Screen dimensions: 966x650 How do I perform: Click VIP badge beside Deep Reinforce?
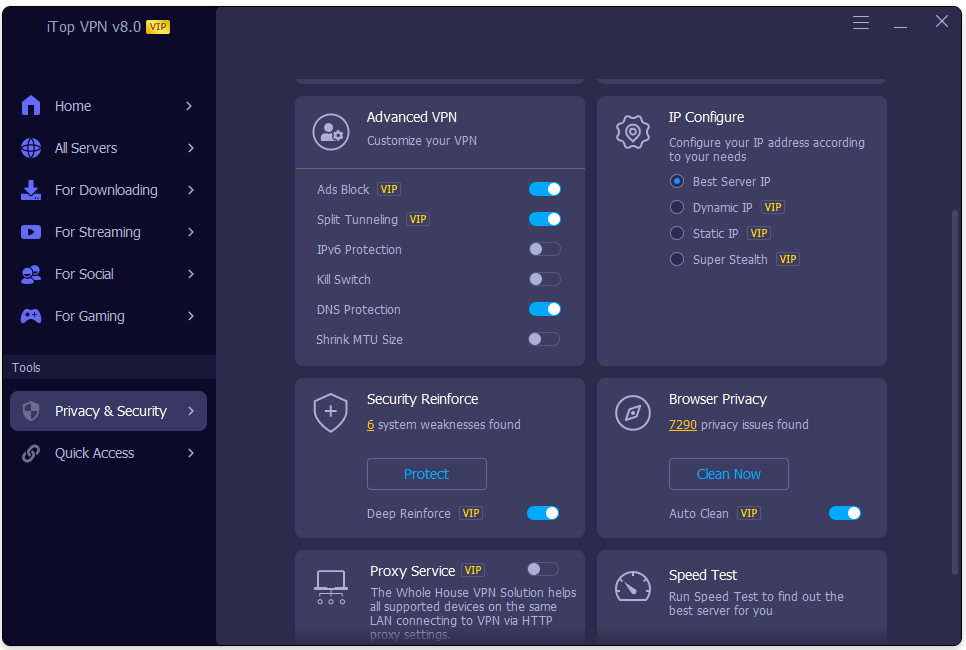point(471,513)
